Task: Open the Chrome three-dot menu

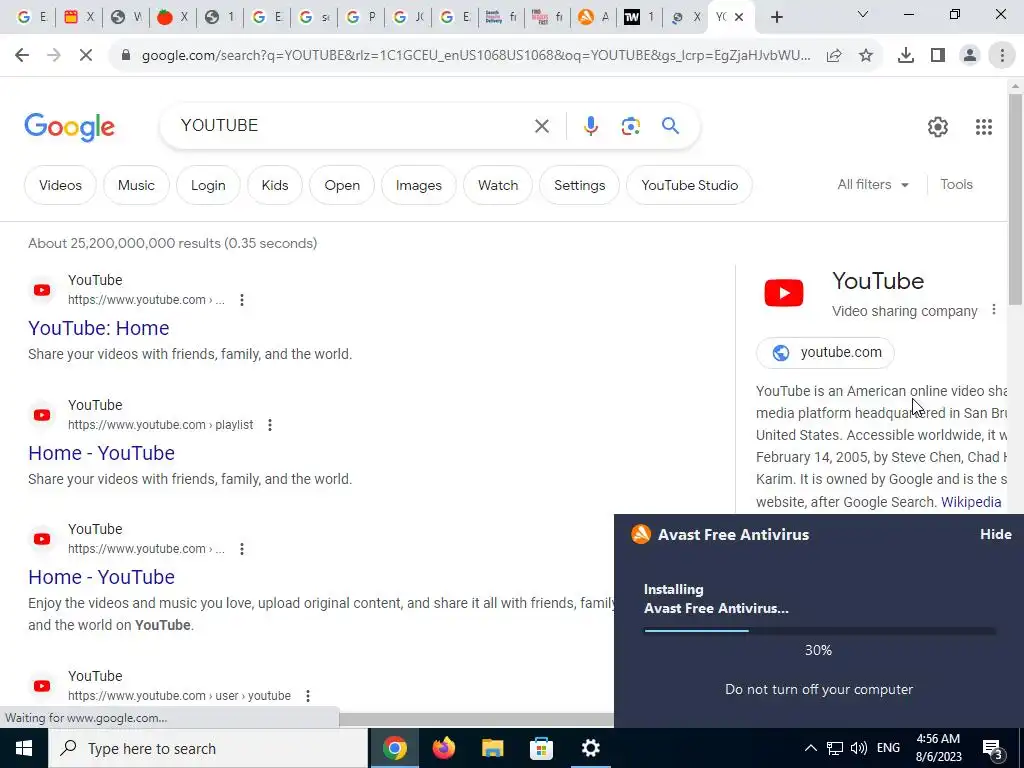Action: click(x=1002, y=56)
